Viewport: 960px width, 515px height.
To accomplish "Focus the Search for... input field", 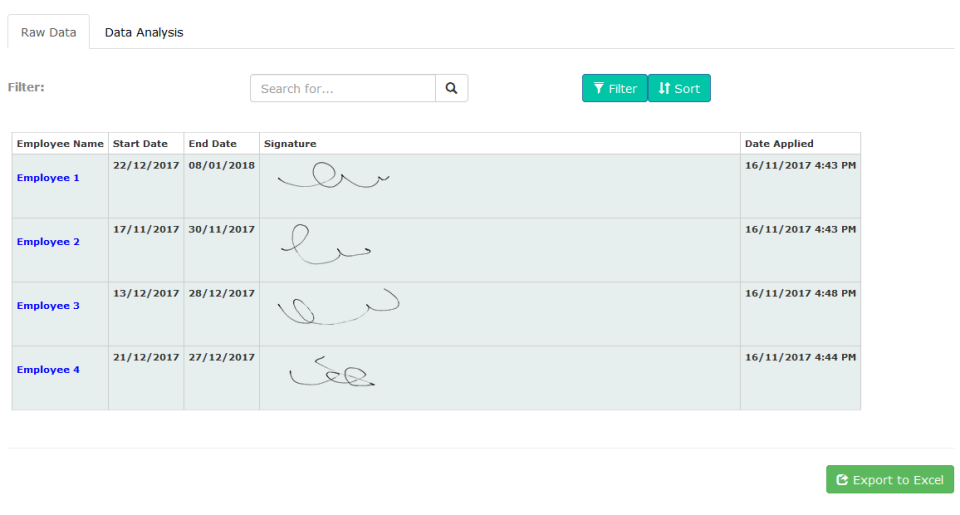I will pos(343,88).
